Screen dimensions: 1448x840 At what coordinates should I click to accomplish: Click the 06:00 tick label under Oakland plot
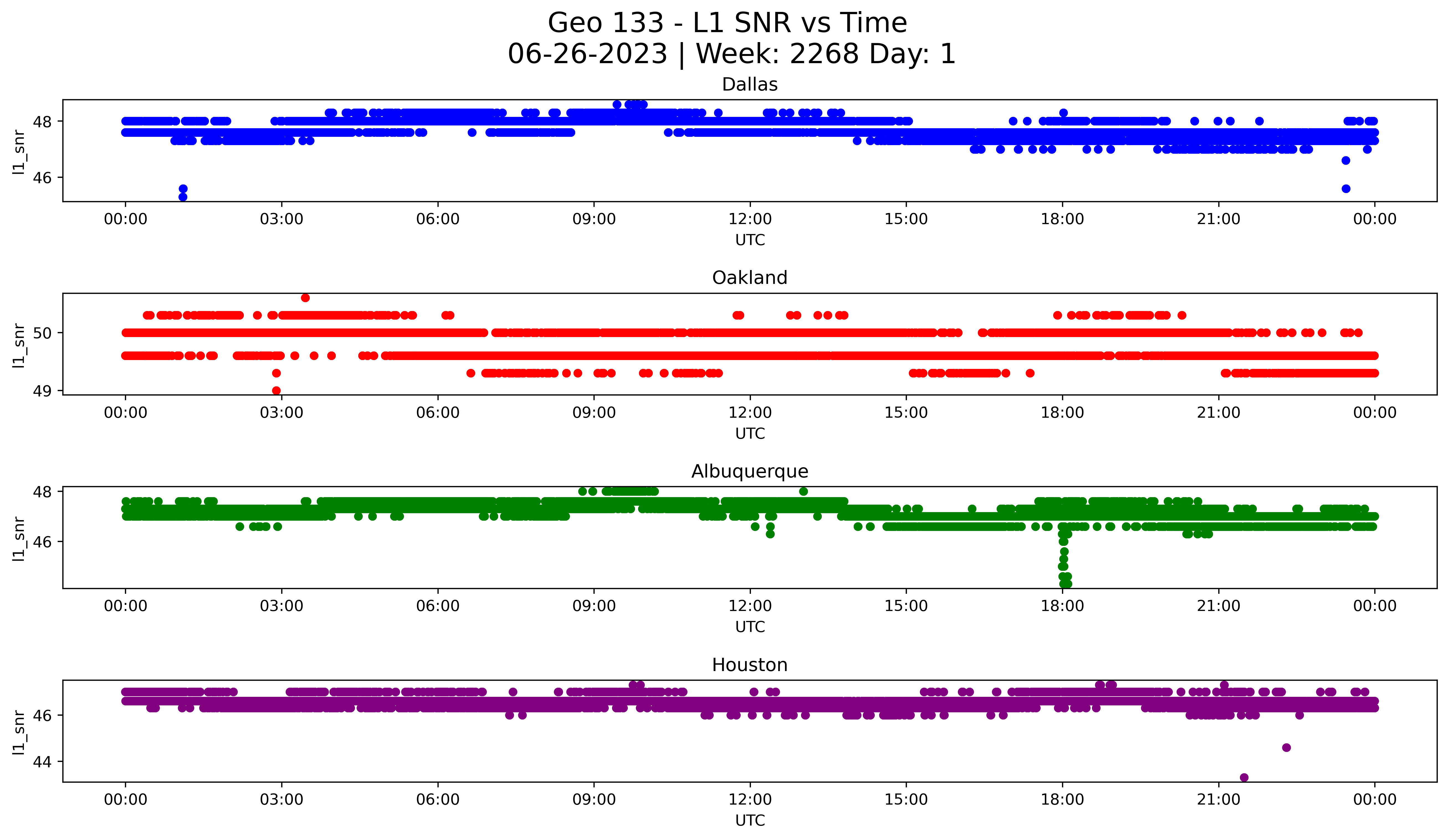(438, 413)
